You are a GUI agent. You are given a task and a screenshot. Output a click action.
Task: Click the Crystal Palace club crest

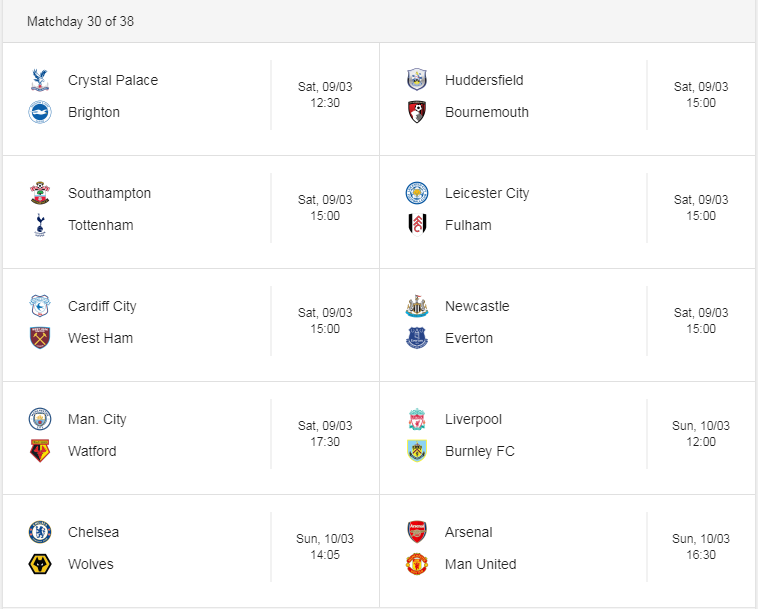[x=40, y=80]
